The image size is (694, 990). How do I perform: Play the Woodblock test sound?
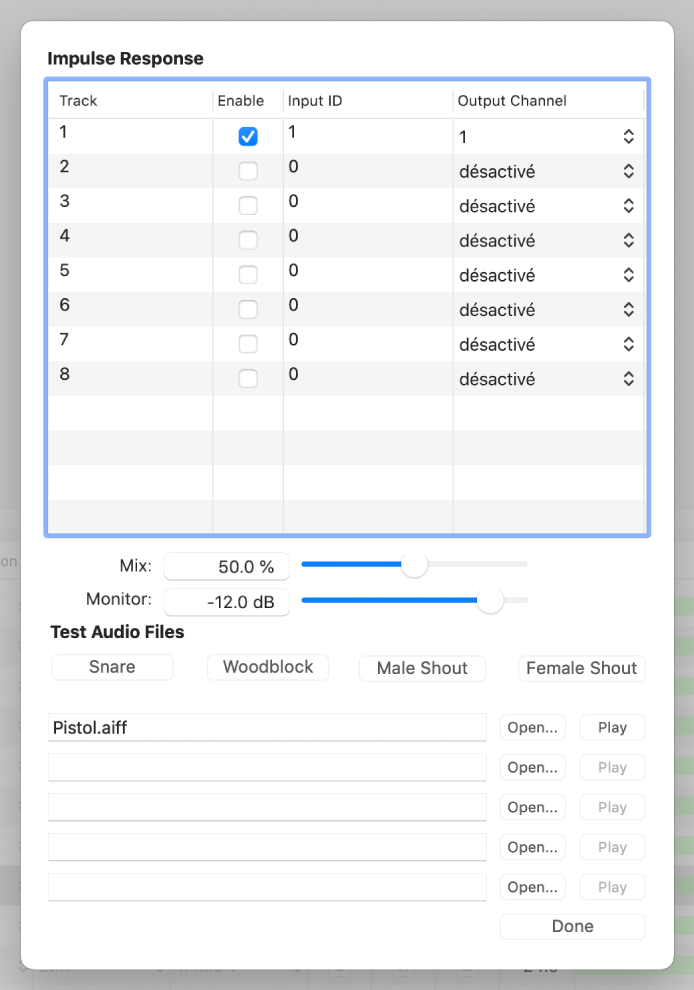click(268, 667)
